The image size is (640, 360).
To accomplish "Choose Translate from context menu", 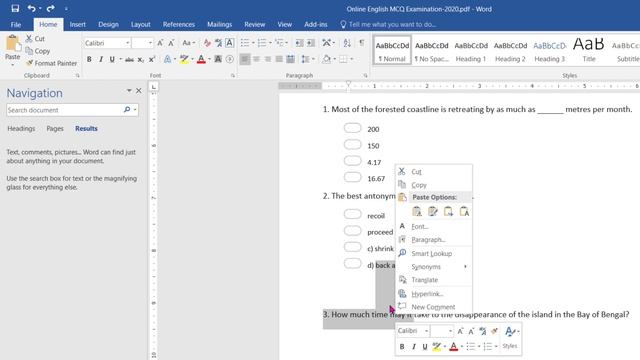I will tap(434, 280).
